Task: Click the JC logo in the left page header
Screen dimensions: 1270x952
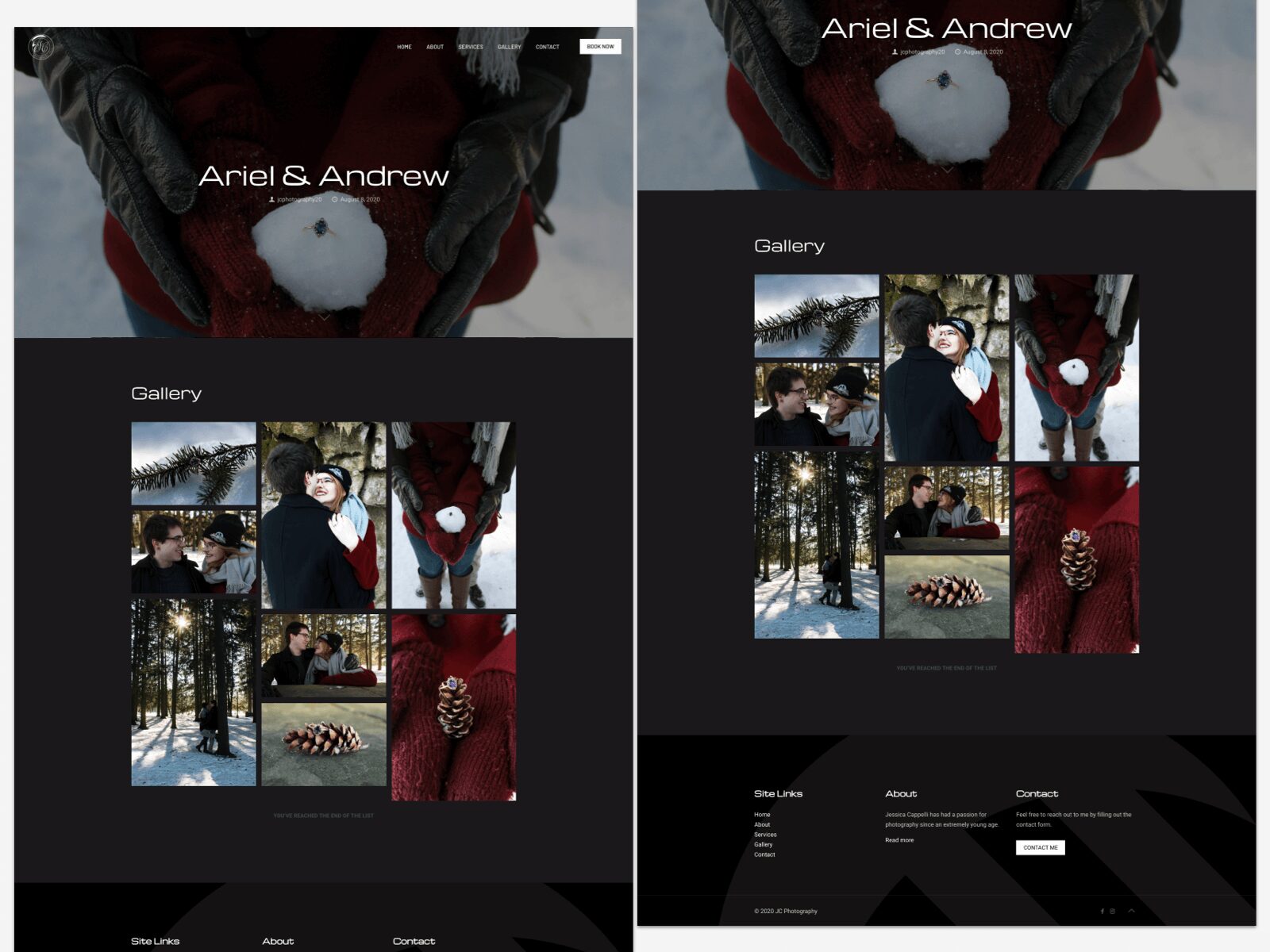Action: [x=41, y=48]
